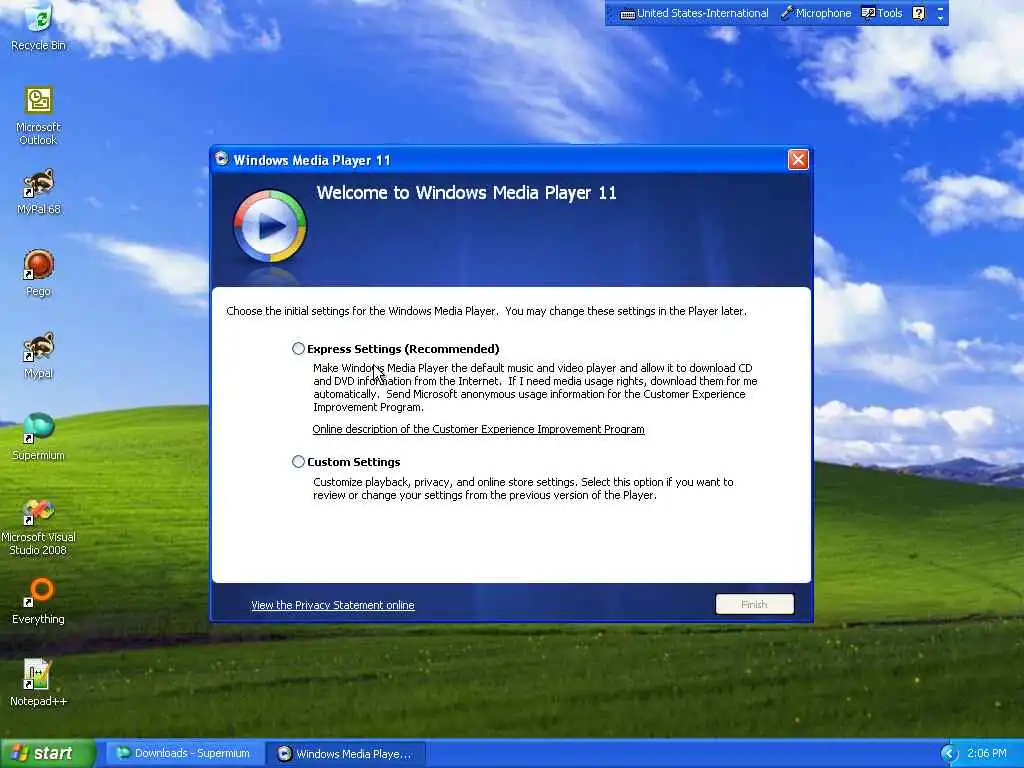Image resolution: width=1024 pixels, height=768 pixels.
Task: Launch the Pego desktop shortcut
Action: 39,273
